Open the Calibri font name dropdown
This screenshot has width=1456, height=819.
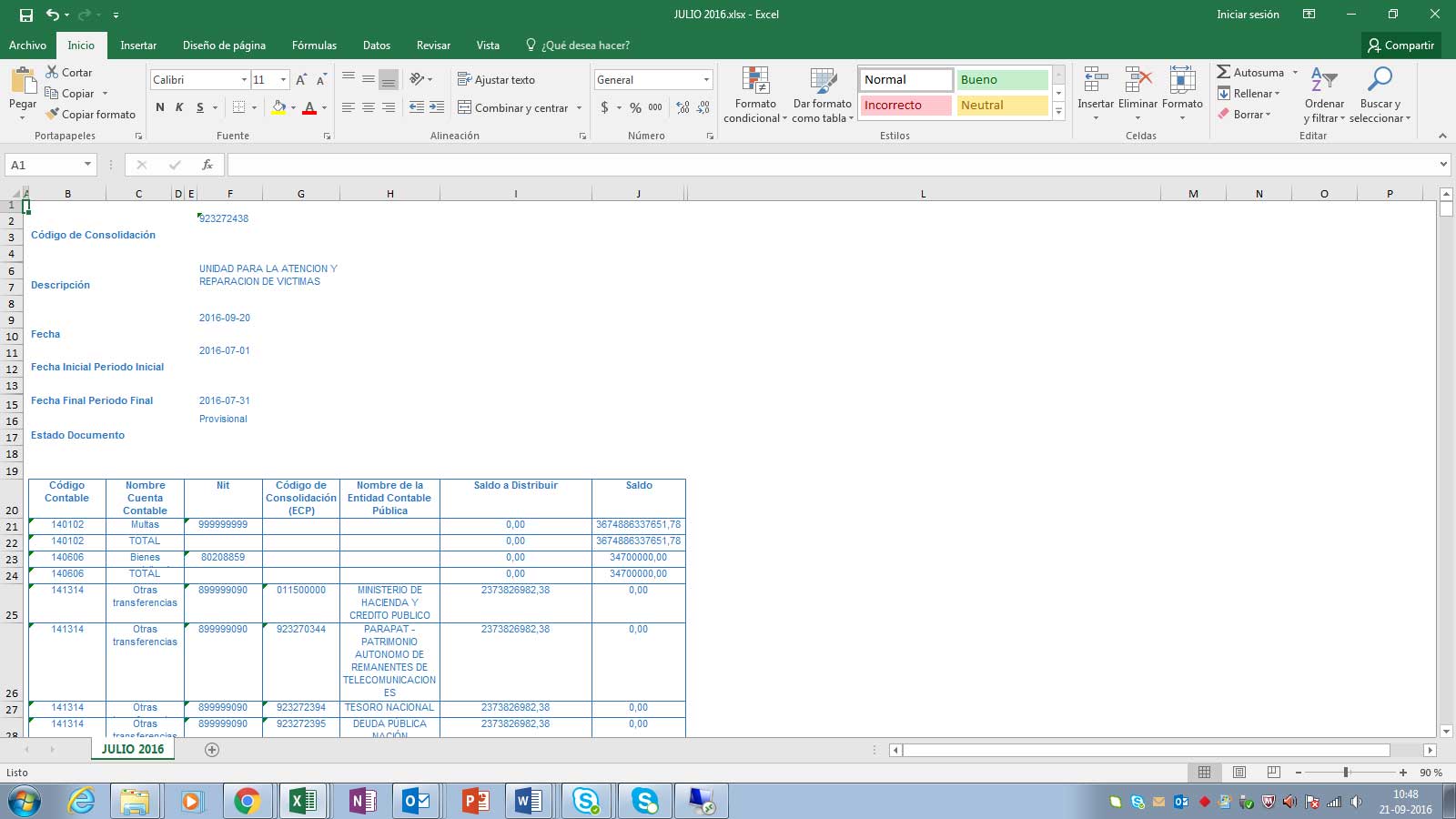tap(244, 80)
